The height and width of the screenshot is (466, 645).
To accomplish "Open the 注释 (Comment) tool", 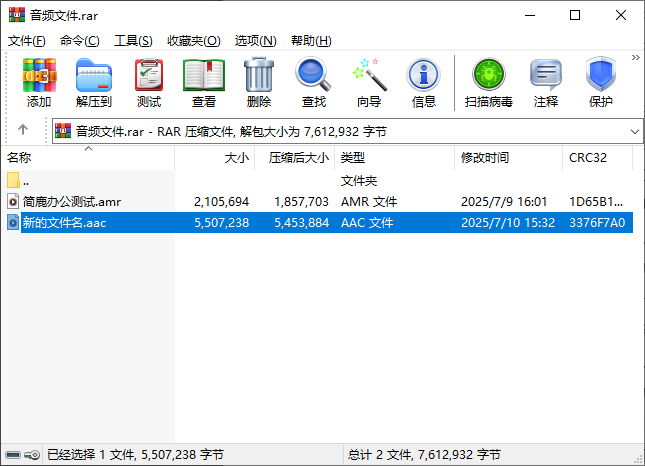I will [546, 75].
